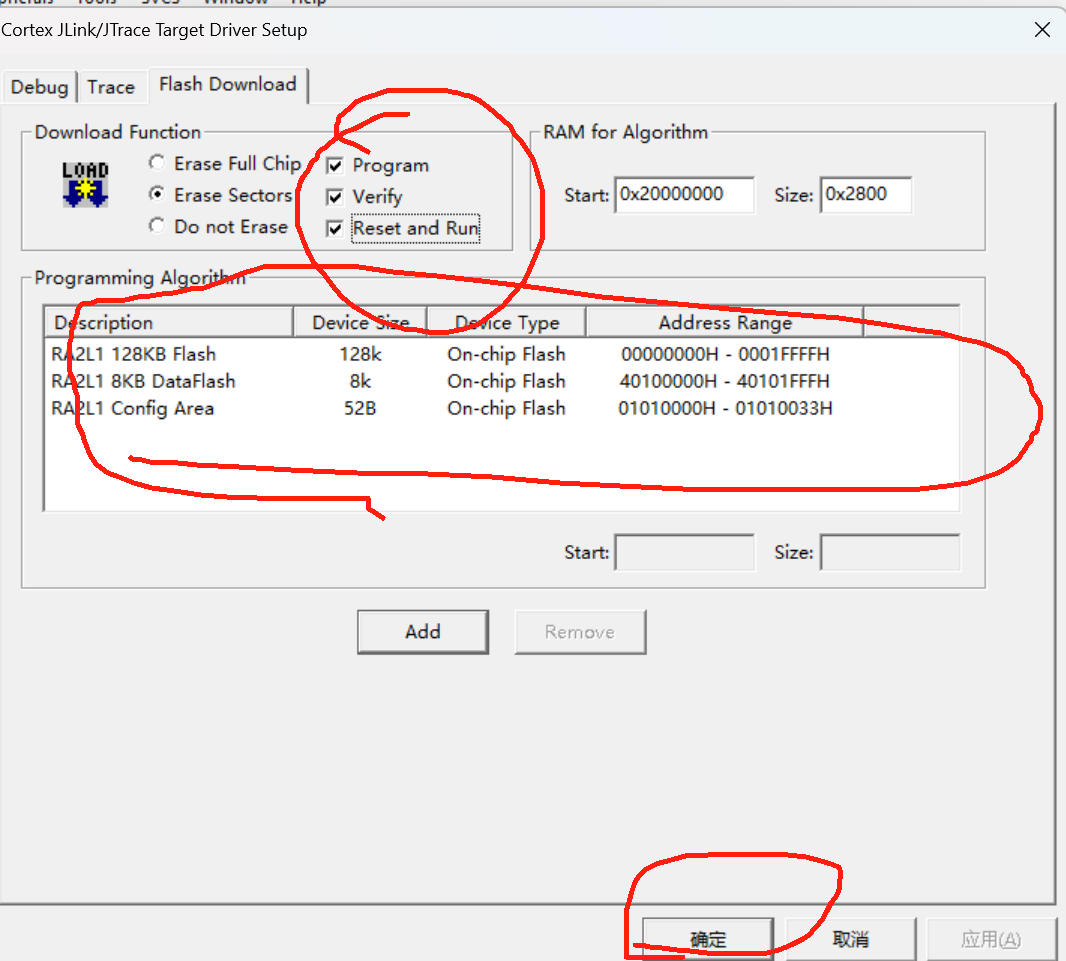The height and width of the screenshot is (961, 1066).
Task: Click the Device Size column header
Action: (x=360, y=322)
